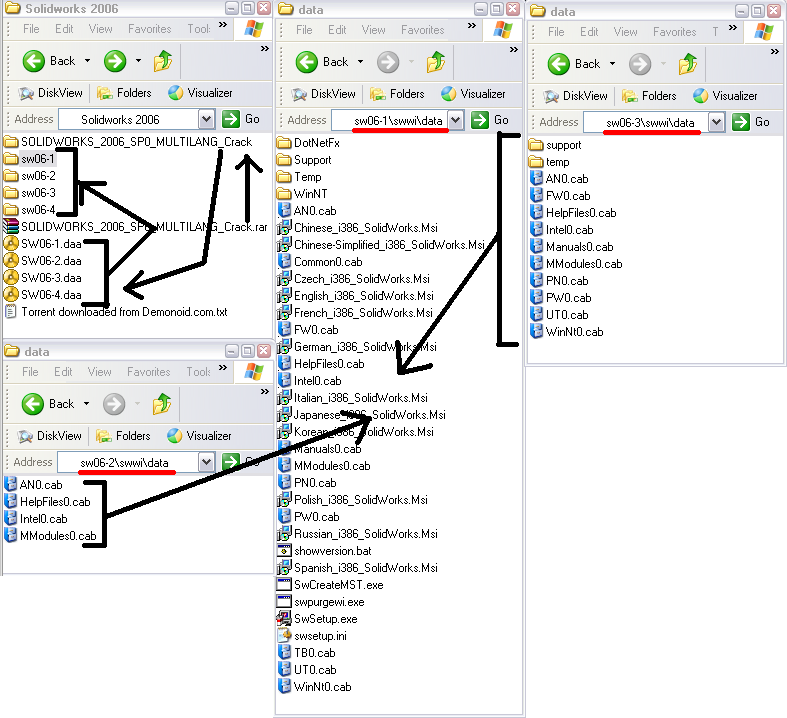Image resolution: width=787 pixels, height=718 pixels.
Task: Expand address dropdown showing sw06-3\swwi\data
Action: (716, 122)
